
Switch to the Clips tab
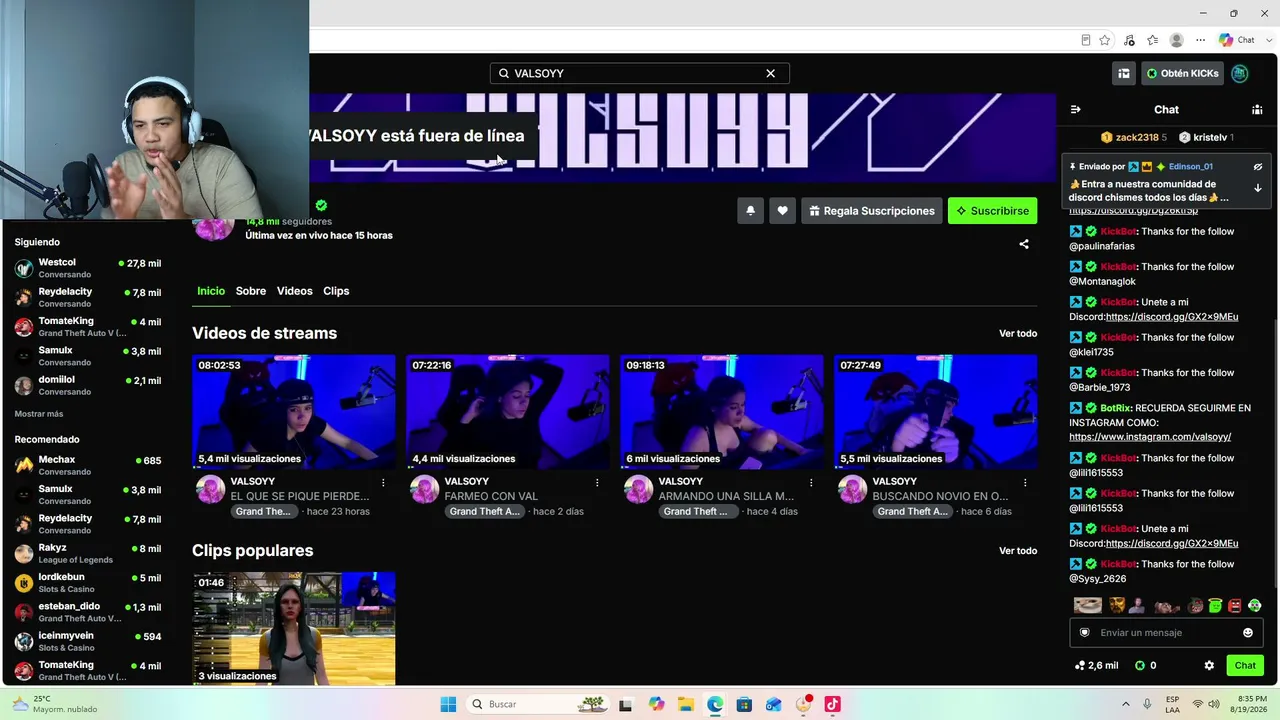[336, 291]
